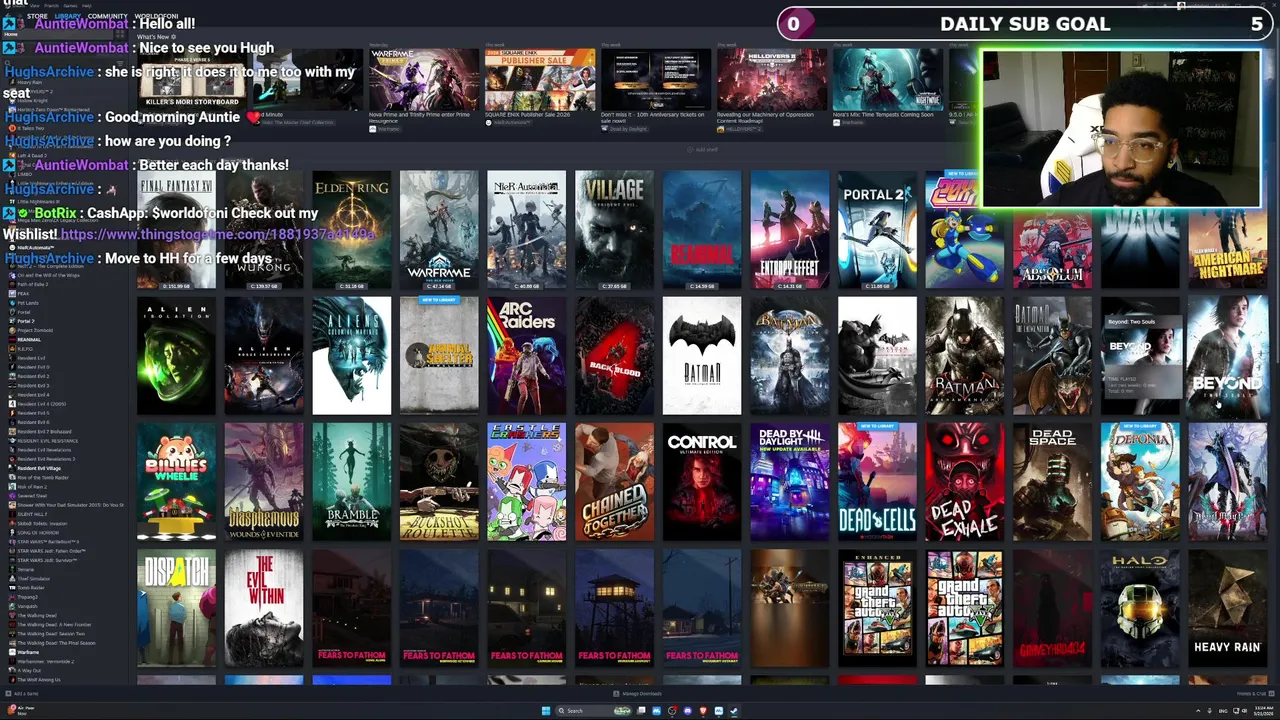Click the taskbar clock and date
The width and height of the screenshot is (1280, 720).
tap(1263, 711)
